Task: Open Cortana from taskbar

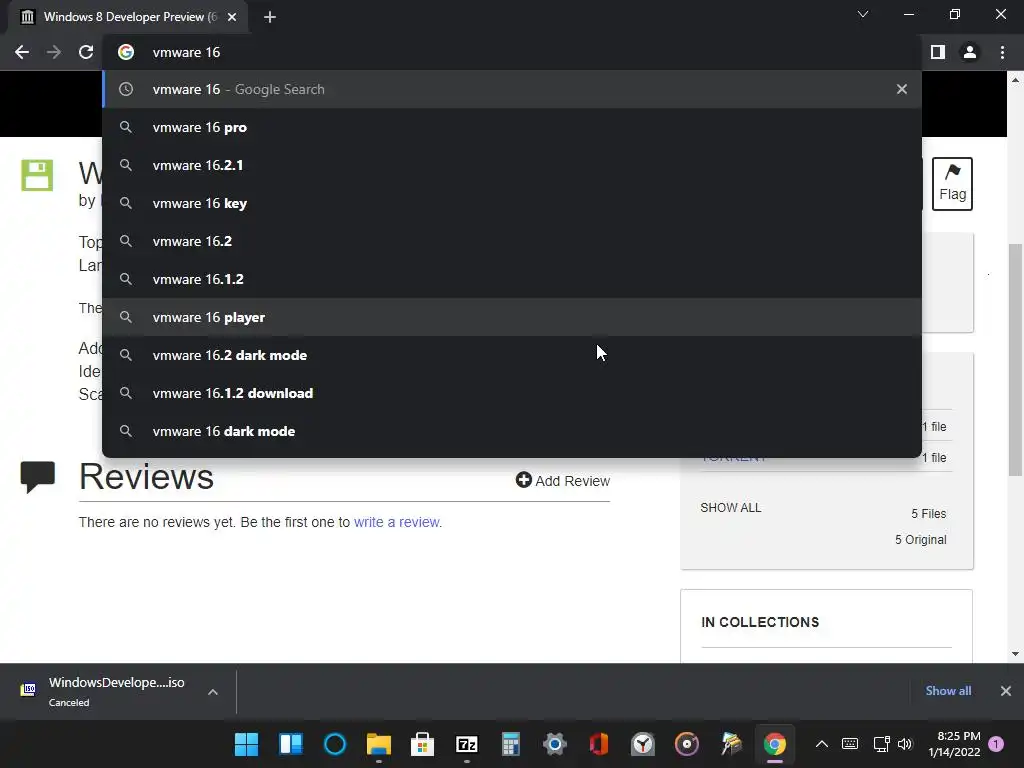Action: (x=335, y=744)
